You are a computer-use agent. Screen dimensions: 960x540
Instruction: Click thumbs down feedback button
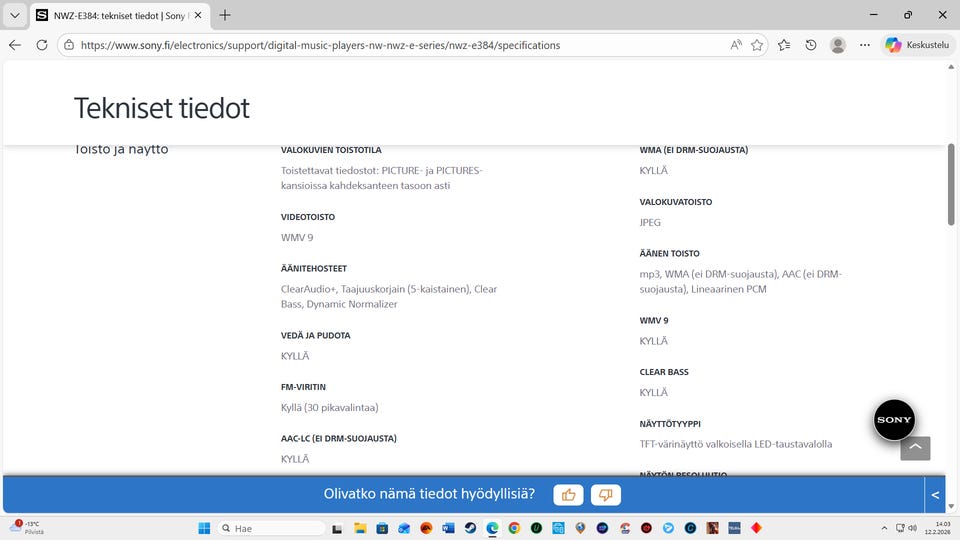point(606,495)
